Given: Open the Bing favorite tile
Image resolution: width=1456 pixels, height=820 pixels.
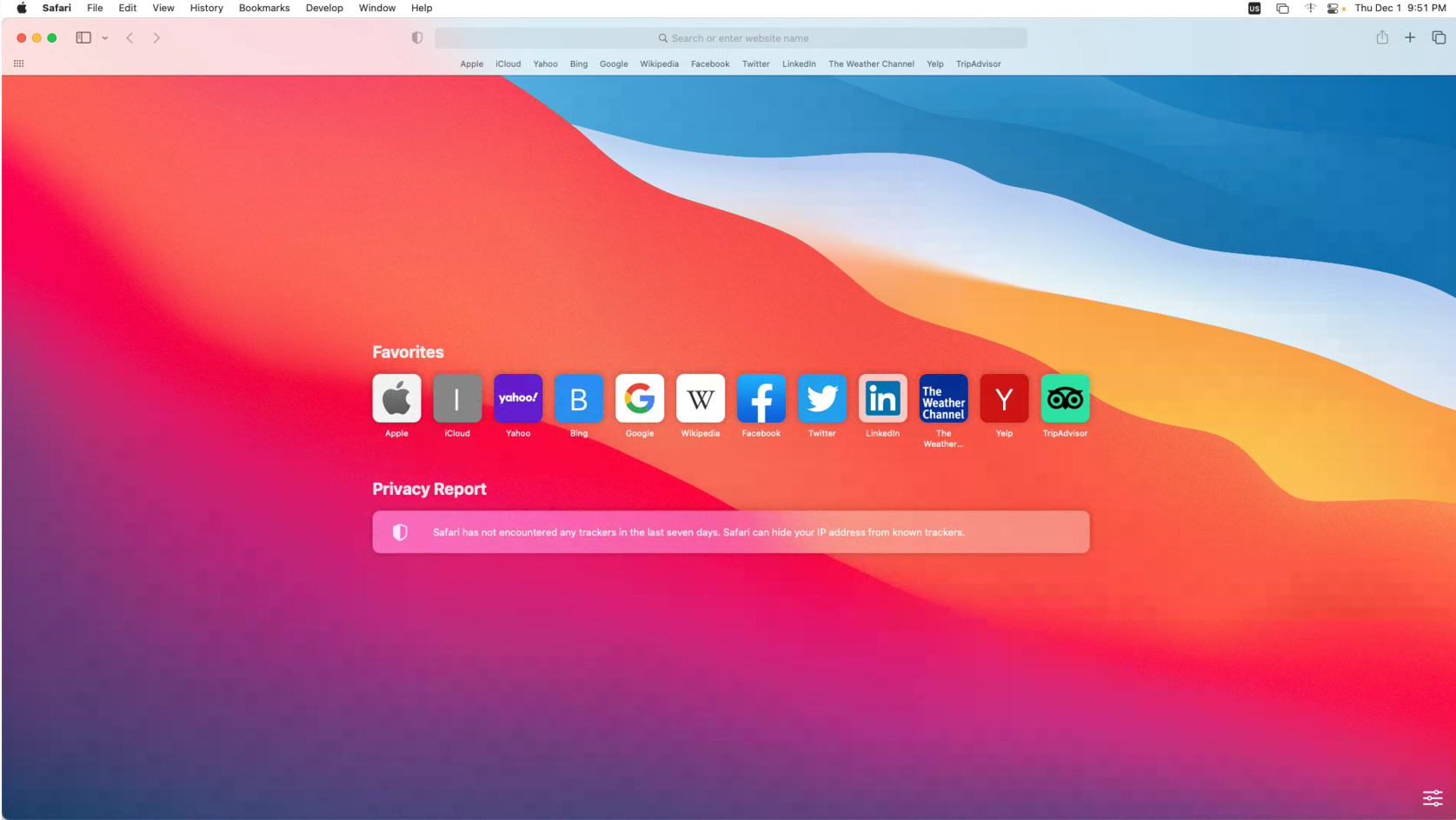Looking at the screenshot, I should point(579,398).
